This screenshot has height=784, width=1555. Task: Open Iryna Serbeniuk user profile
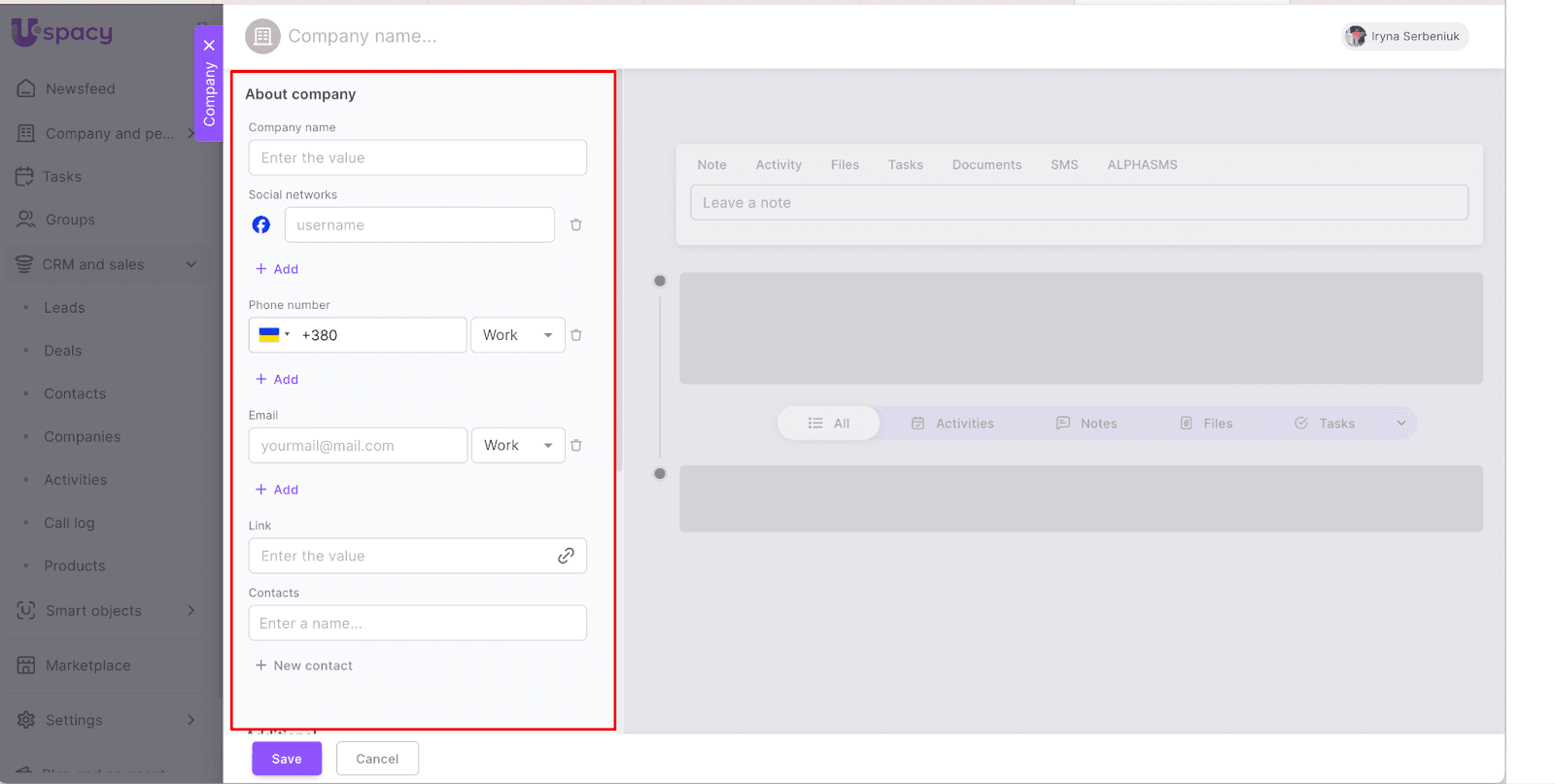tap(1405, 36)
